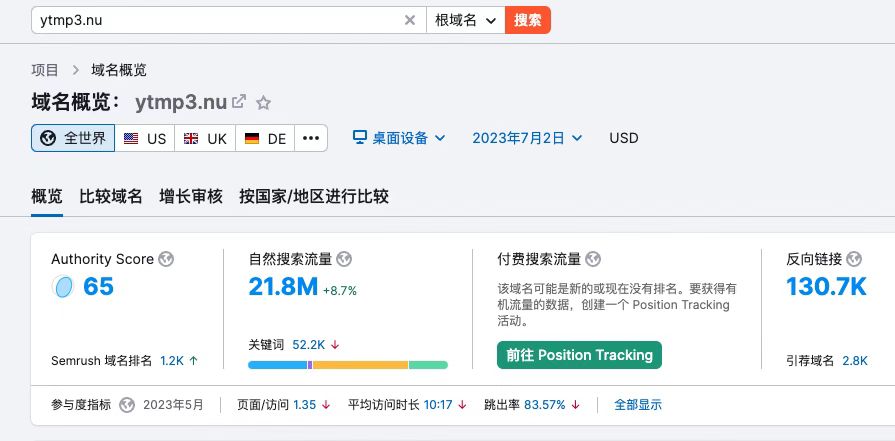Click the 2023年5月 engagement date
The width and height of the screenshot is (895, 441).
pyautogui.click(x=173, y=405)
